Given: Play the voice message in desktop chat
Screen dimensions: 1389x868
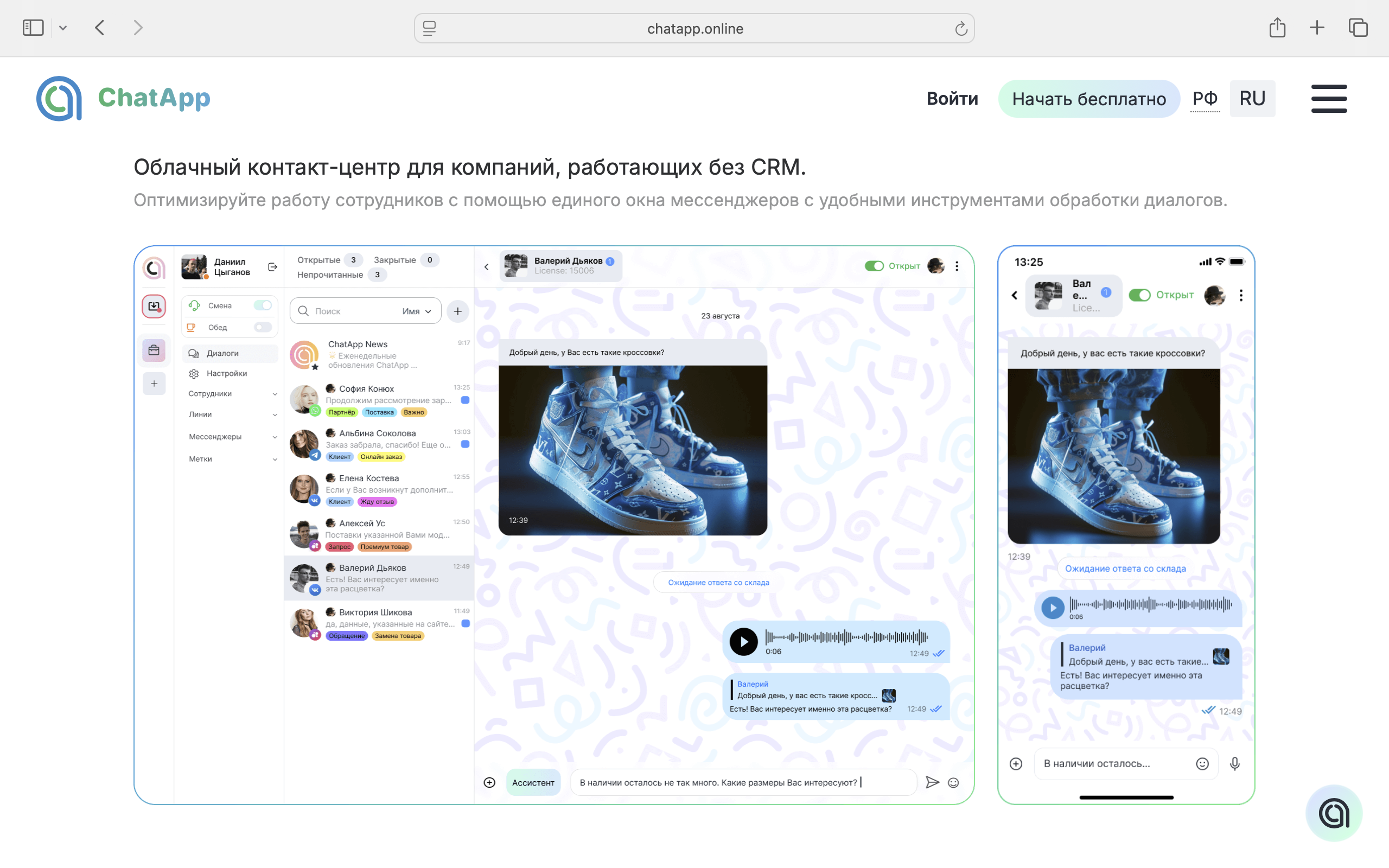Looking at the screenshot, I should click(743, 641).
